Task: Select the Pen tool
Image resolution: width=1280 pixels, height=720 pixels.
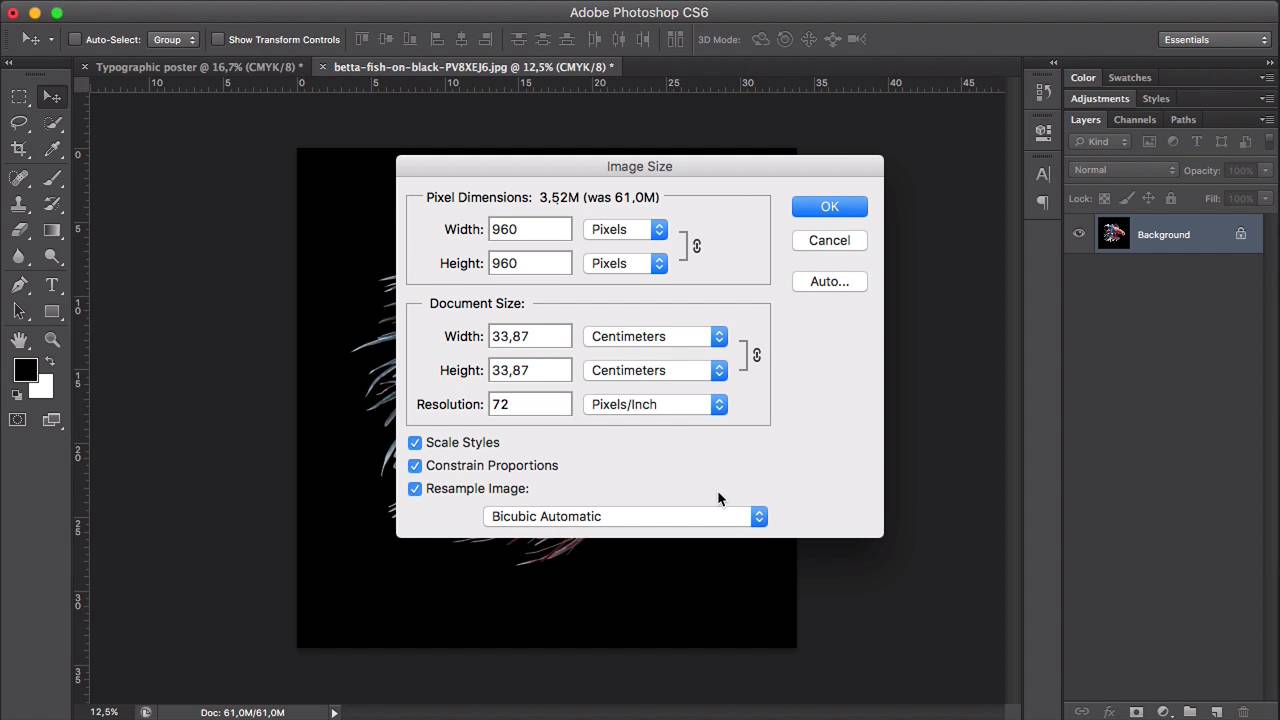Action: (19, 285)
